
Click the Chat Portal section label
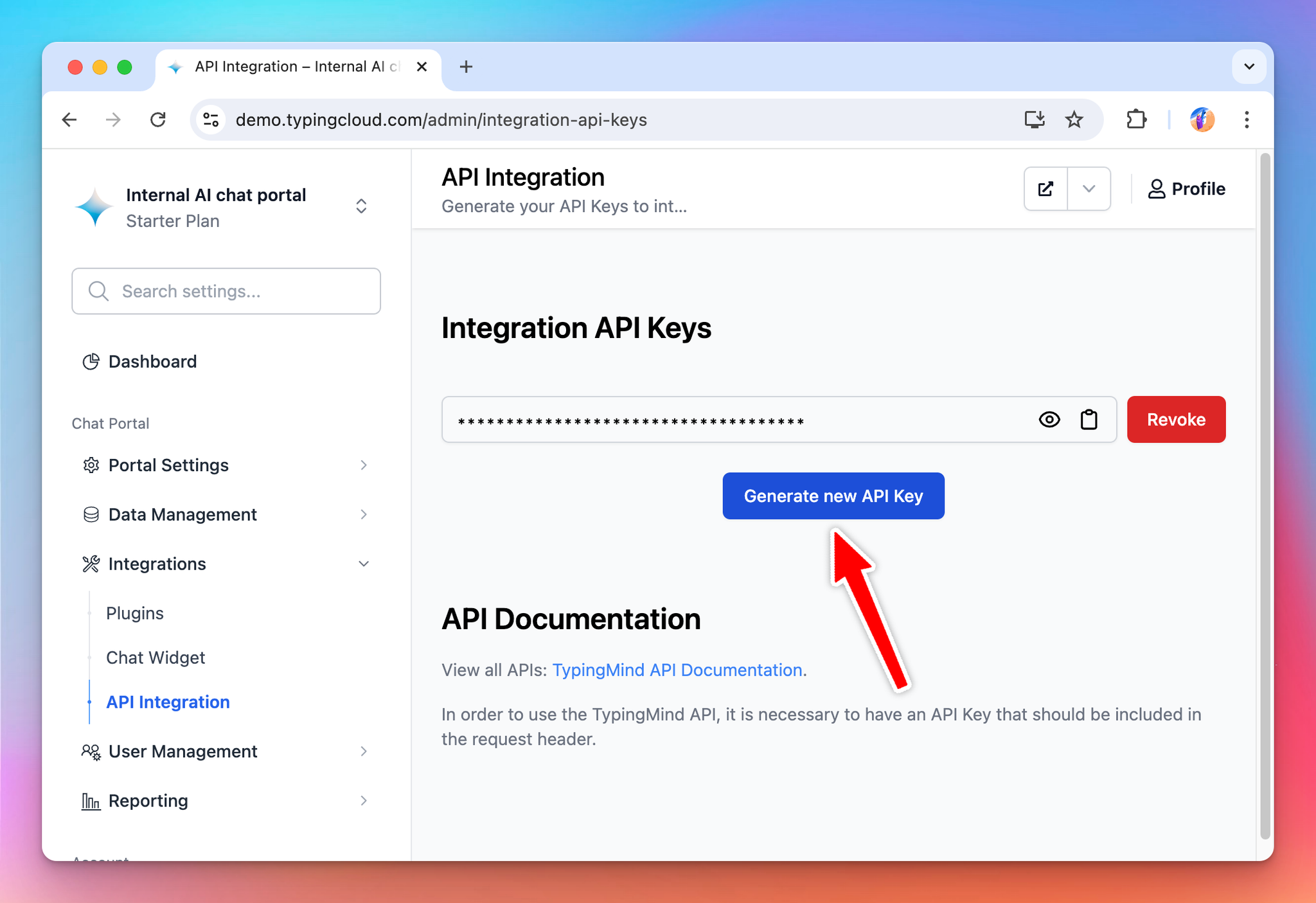coord(111,424)
